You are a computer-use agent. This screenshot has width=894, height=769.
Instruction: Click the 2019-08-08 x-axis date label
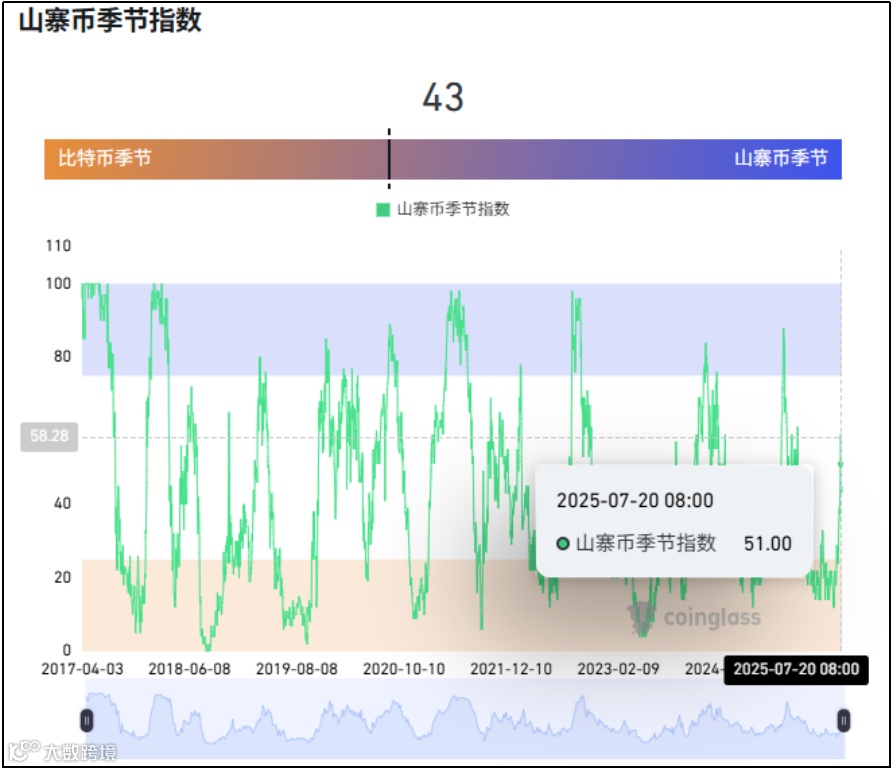(x=296, y=669)
